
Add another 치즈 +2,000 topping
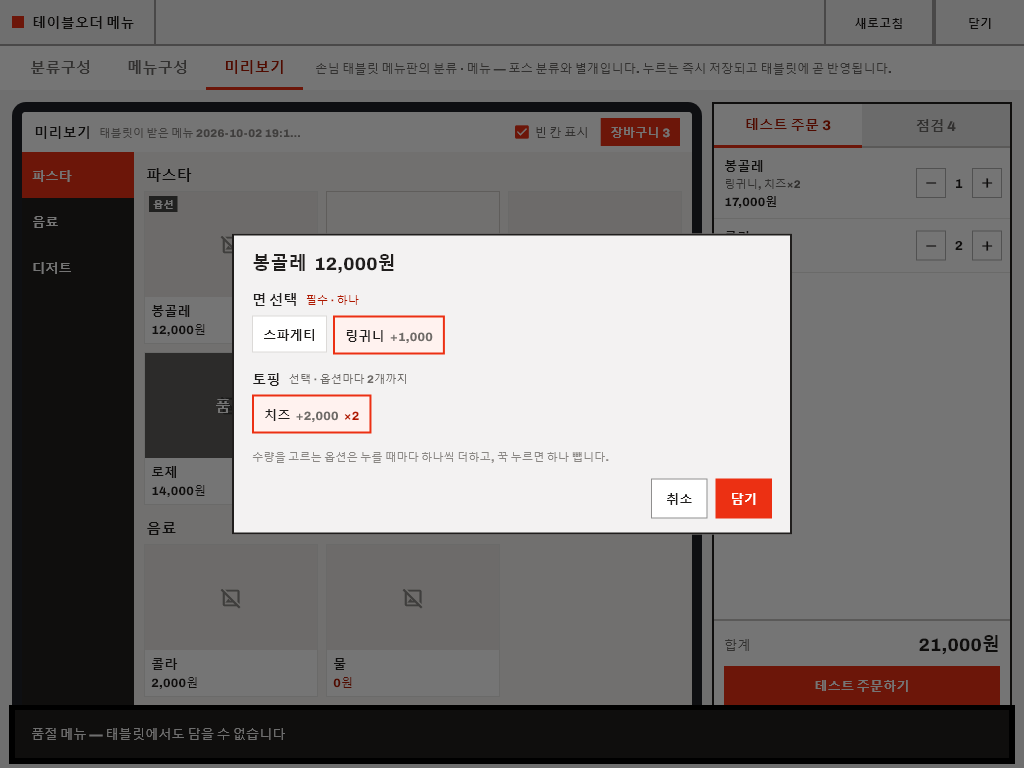click(312, 414)
